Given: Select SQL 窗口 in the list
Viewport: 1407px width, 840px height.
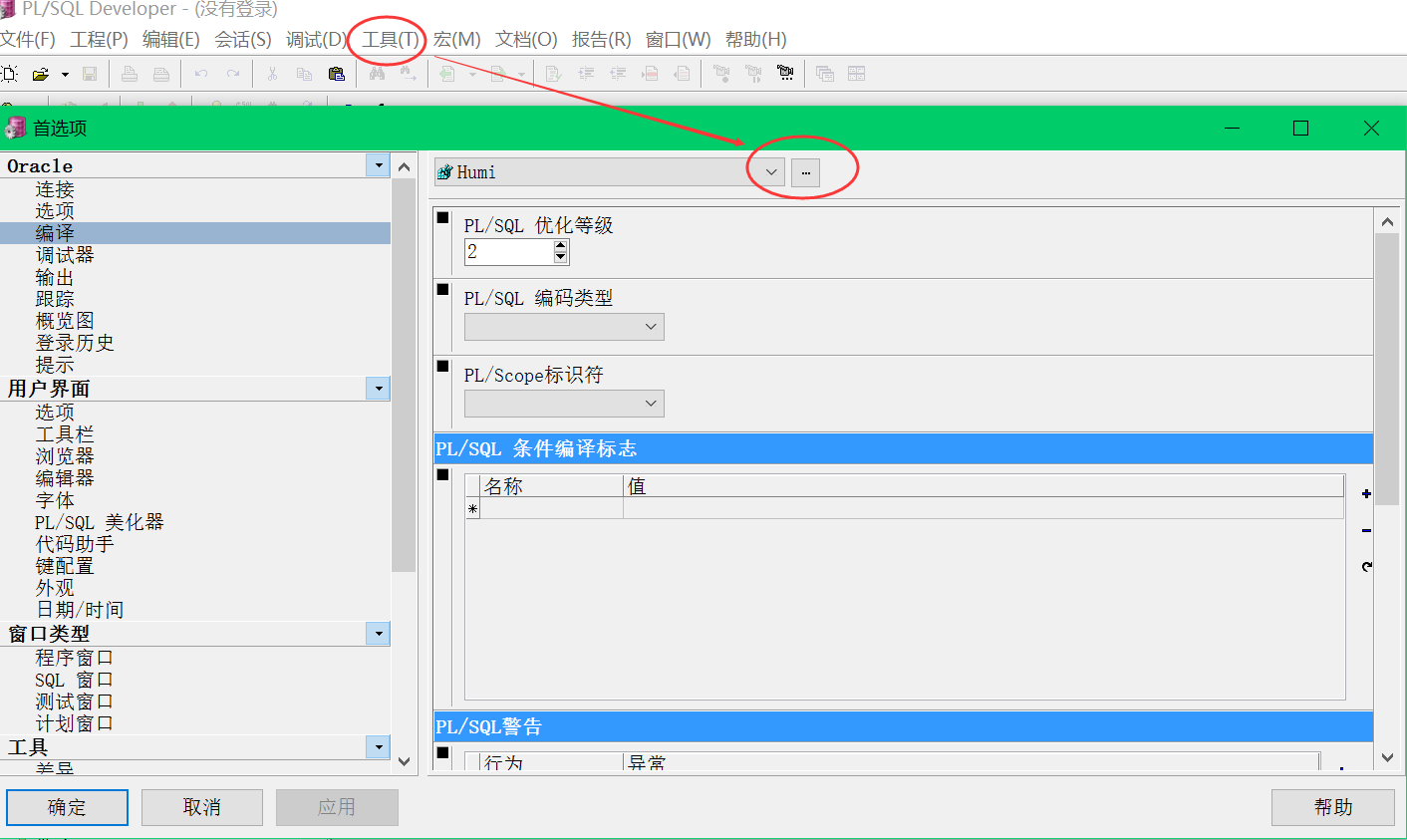Looking at the screenshot, I should click(74, 680).
